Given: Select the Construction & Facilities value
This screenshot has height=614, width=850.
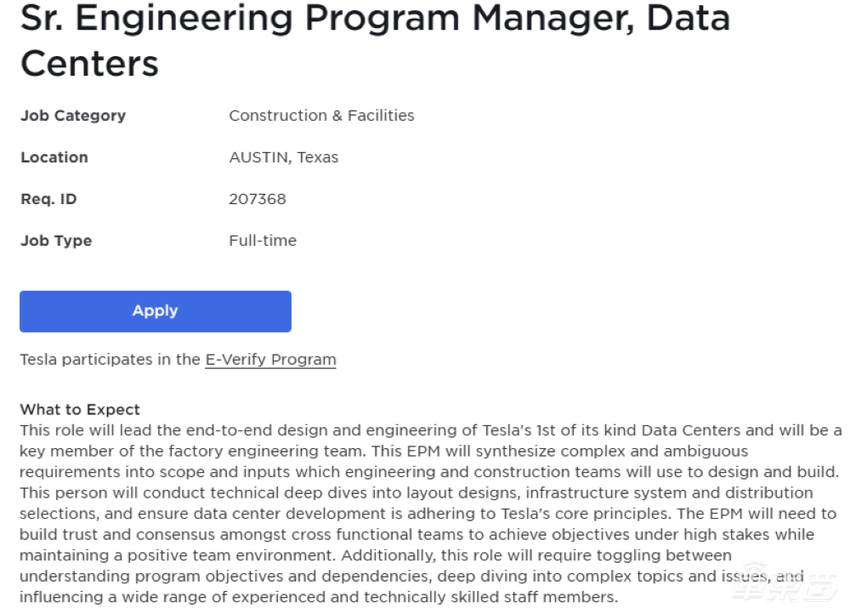Looking at the screenshot, I should [321, 115].
